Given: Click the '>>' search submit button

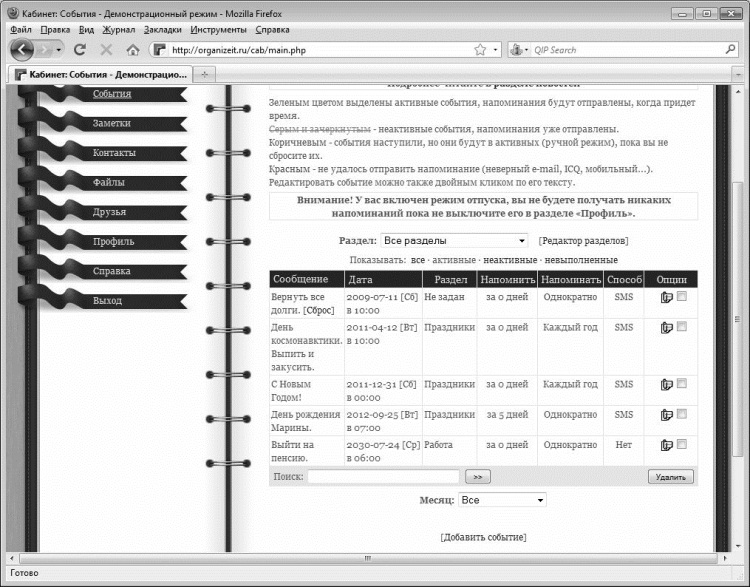Looking at the screenshot, I should point(477,477).
